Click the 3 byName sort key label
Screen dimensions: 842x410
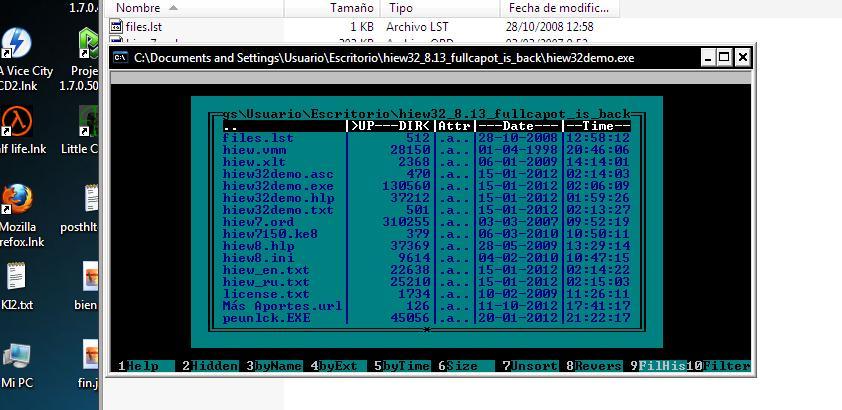point(274,366)
